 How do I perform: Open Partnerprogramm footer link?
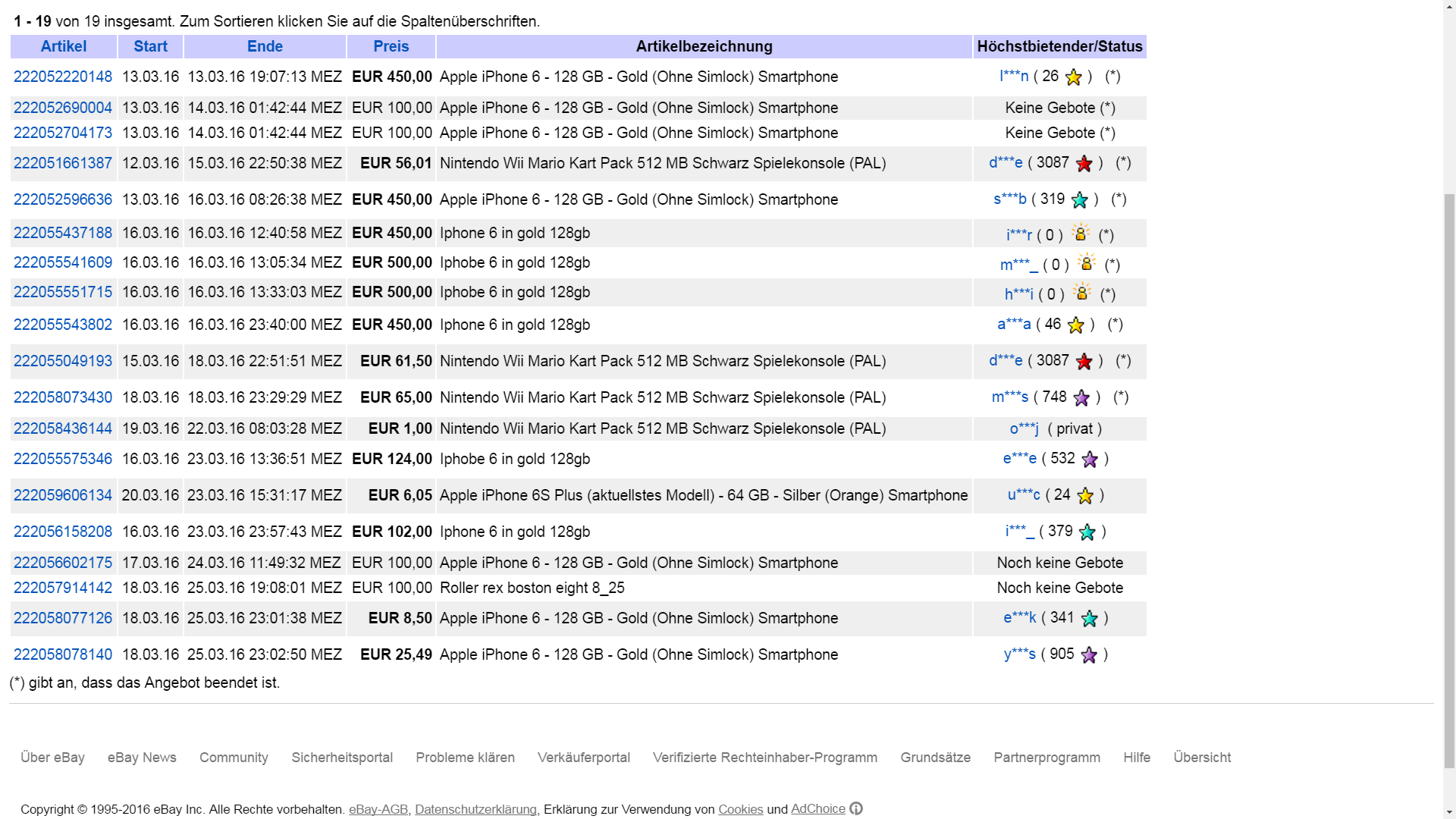[1046, 758]
